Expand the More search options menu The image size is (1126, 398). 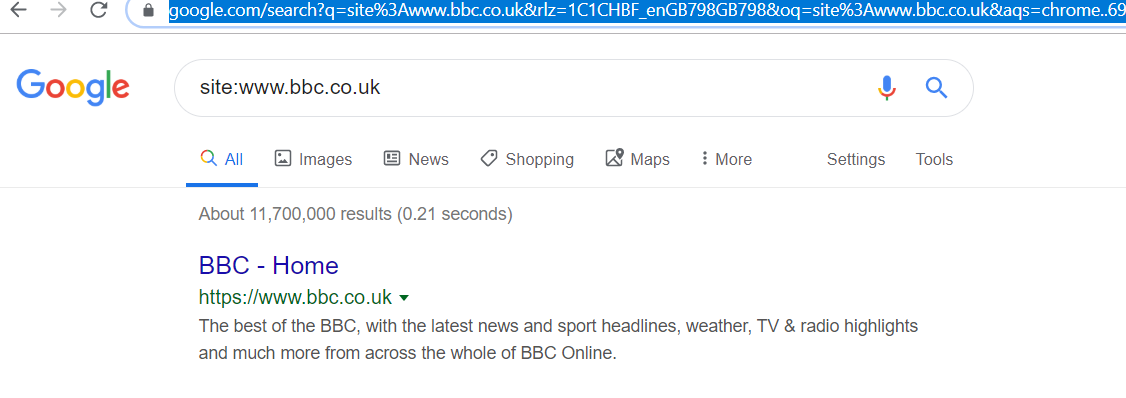coord(726,159)
